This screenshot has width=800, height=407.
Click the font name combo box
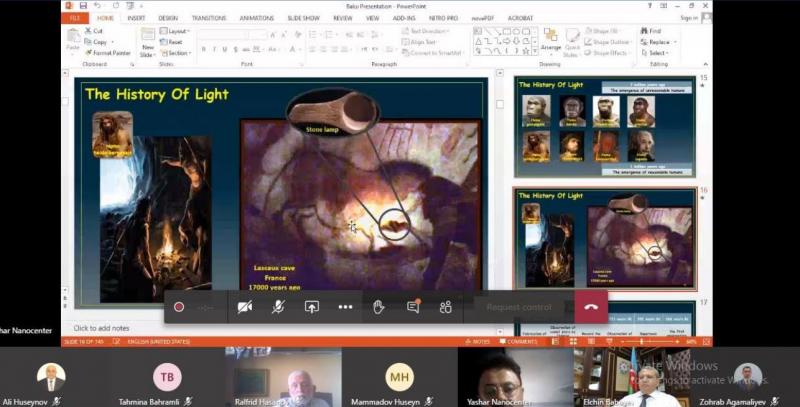222,35
